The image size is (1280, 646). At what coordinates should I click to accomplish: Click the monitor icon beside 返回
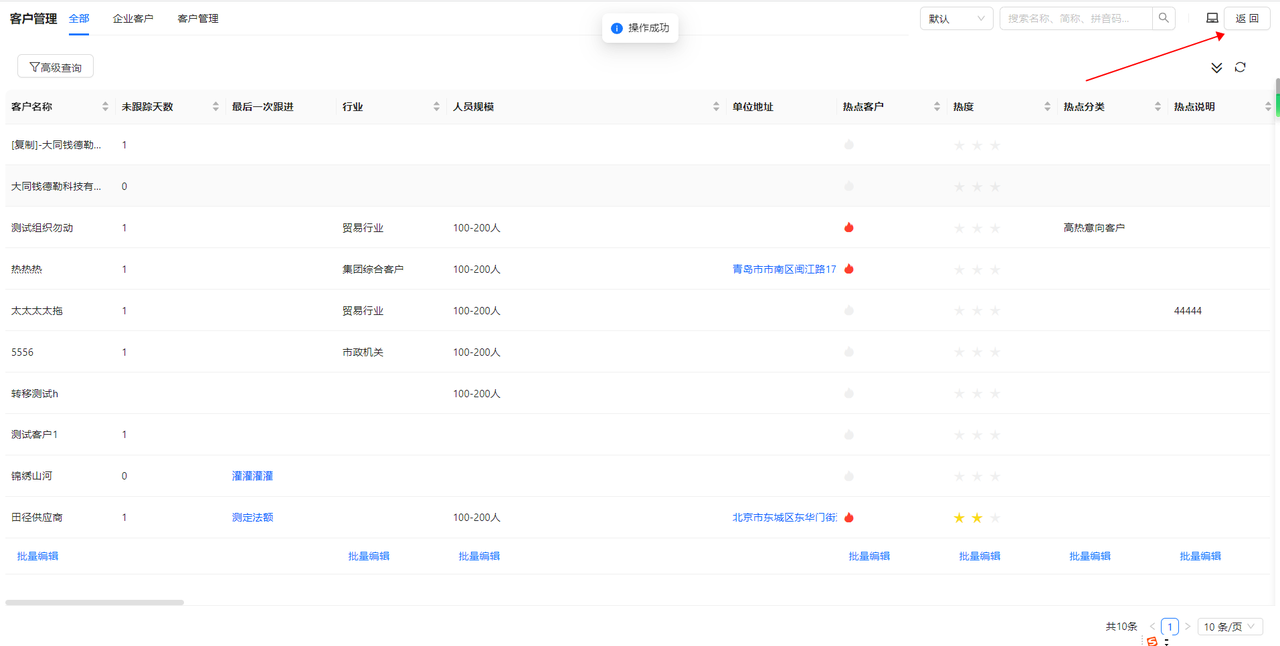1212,18
